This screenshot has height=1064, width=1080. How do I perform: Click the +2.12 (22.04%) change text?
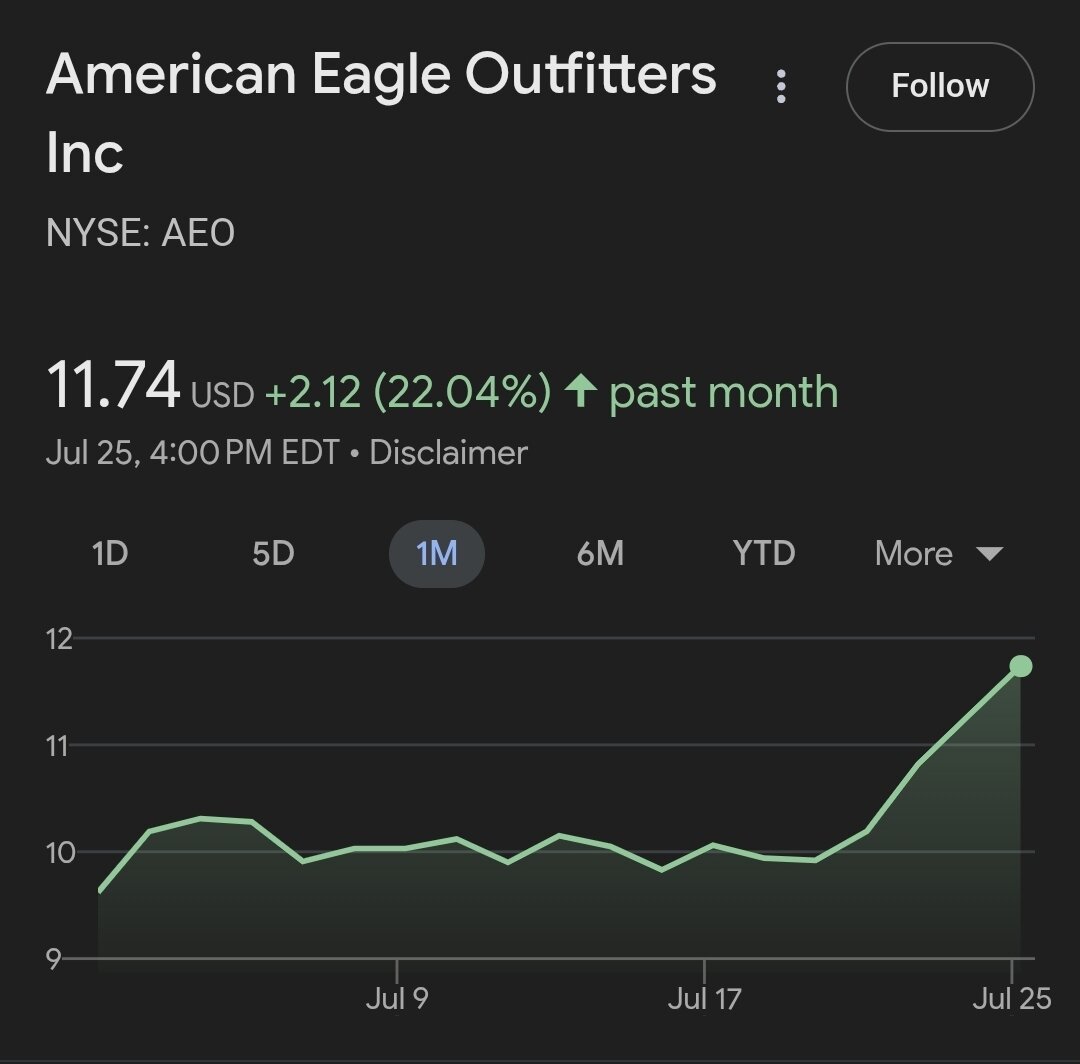(408, 391)
